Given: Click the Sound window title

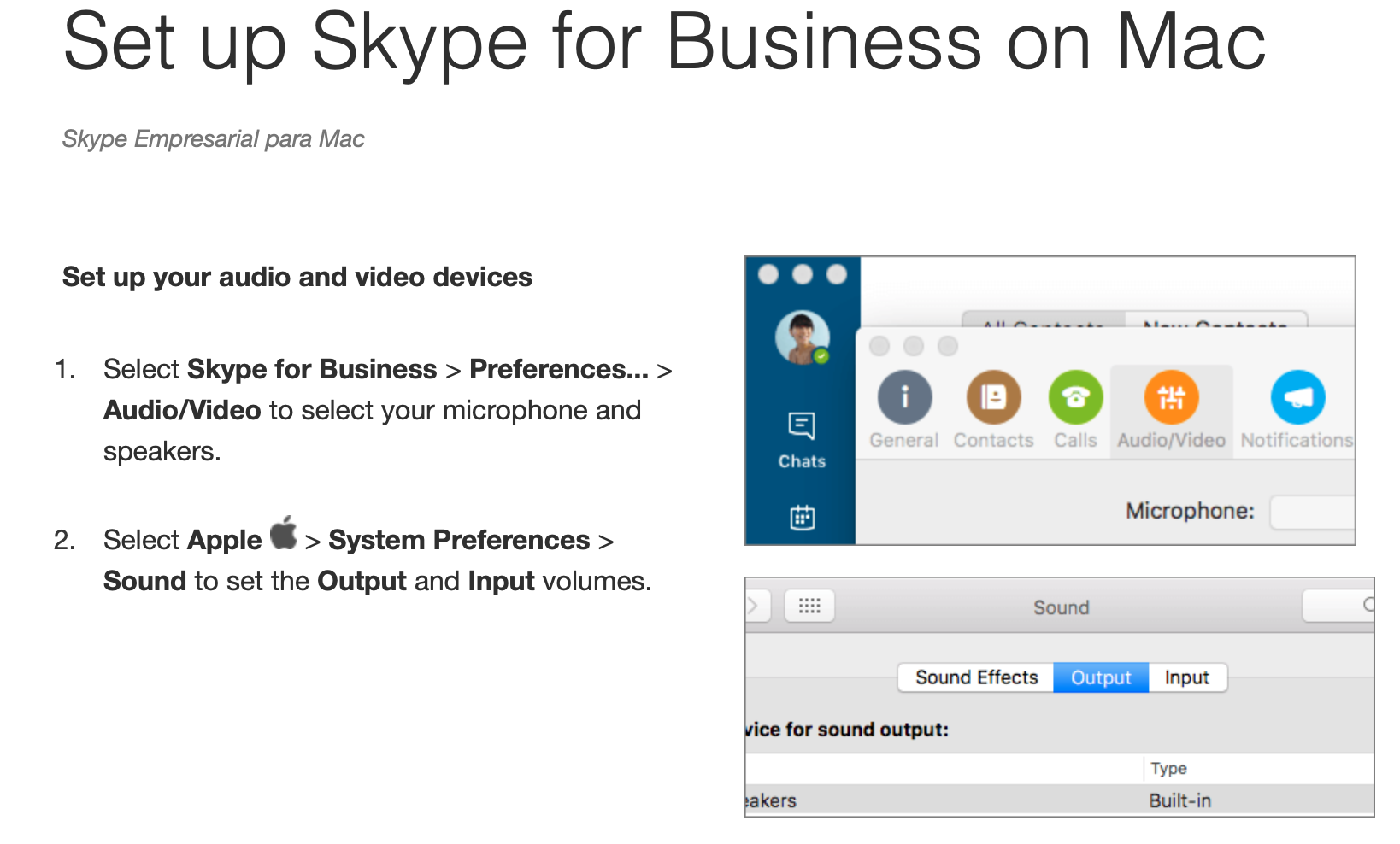Looking at the screenshot, I should point(1061,607).
